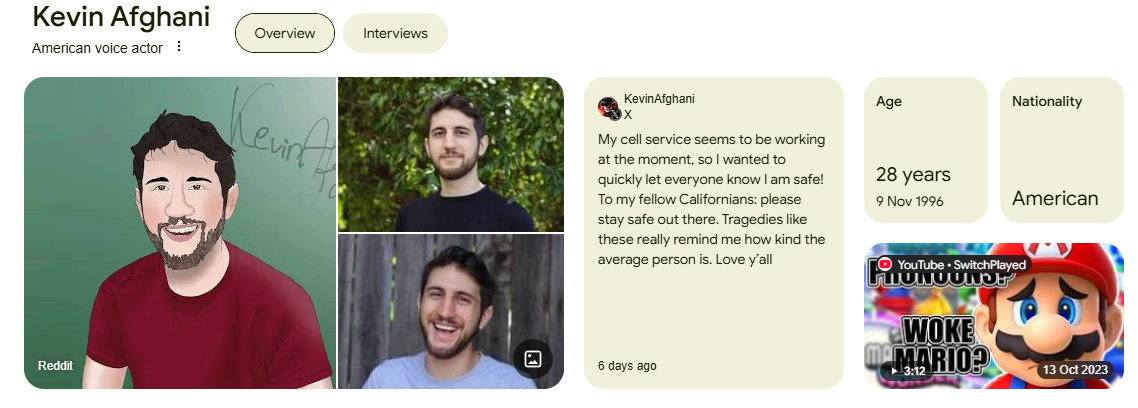Viewport: 1138px width, 408px height.
Task: Open the photo with wooden fence background
Action: point(450,311)
